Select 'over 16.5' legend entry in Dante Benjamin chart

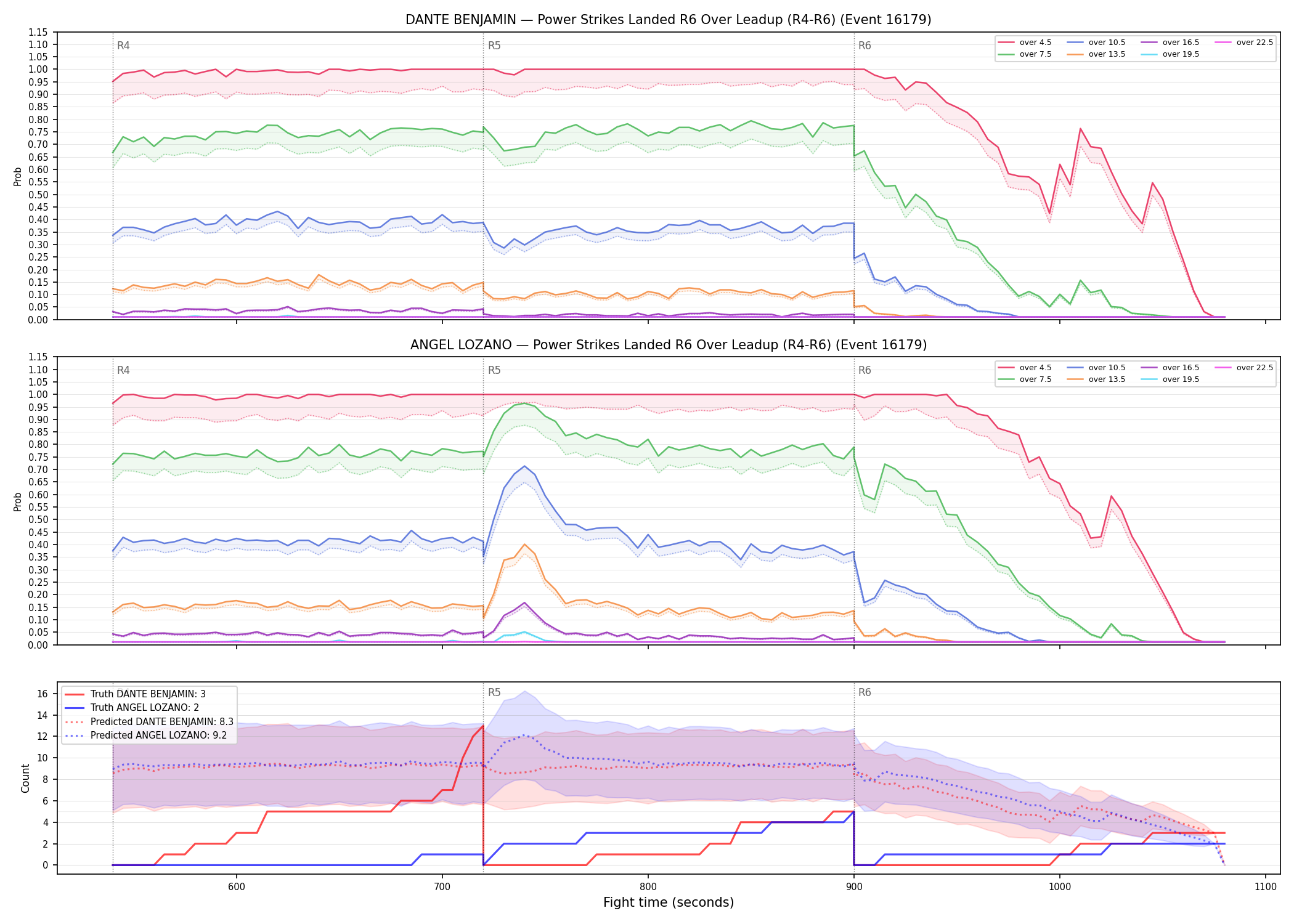point(1170,43)
